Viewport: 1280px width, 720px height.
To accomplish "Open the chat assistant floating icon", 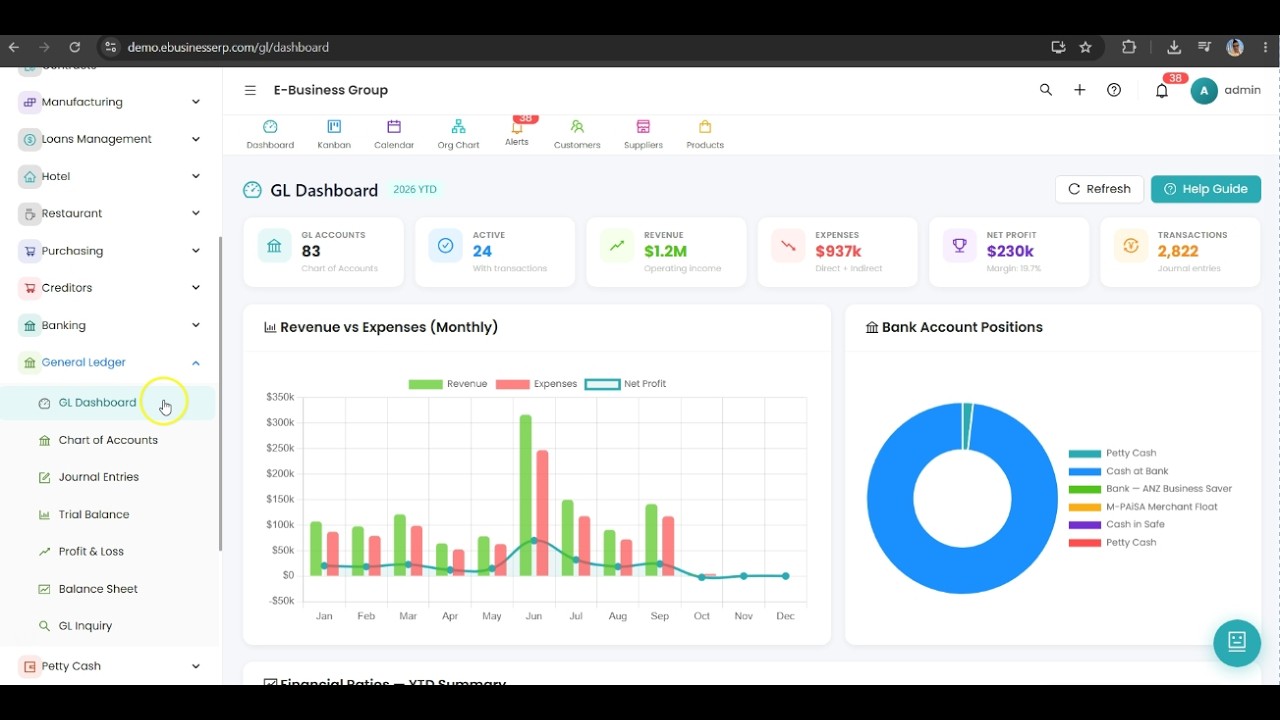I will (x=1237, y=642).
